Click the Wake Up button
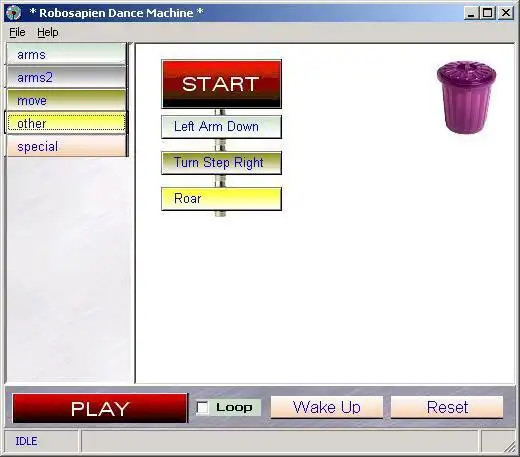The height and width of the screenshot is (457, 520). tap(327, 407)
